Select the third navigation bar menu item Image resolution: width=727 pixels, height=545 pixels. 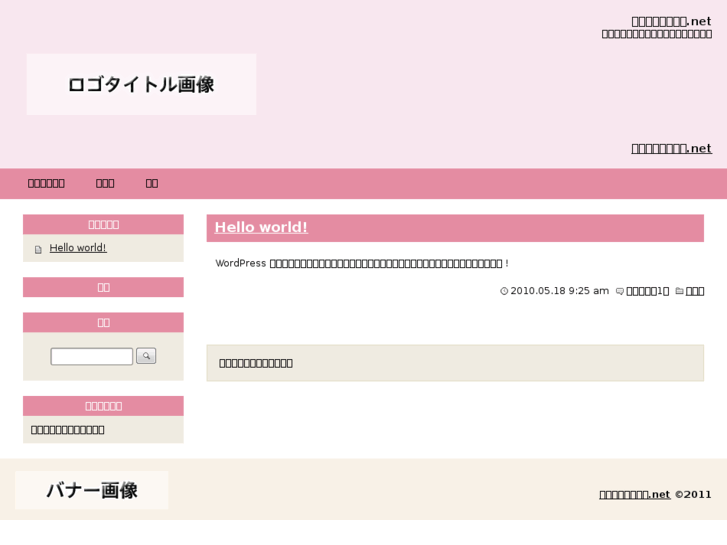[x=152, y=183]
